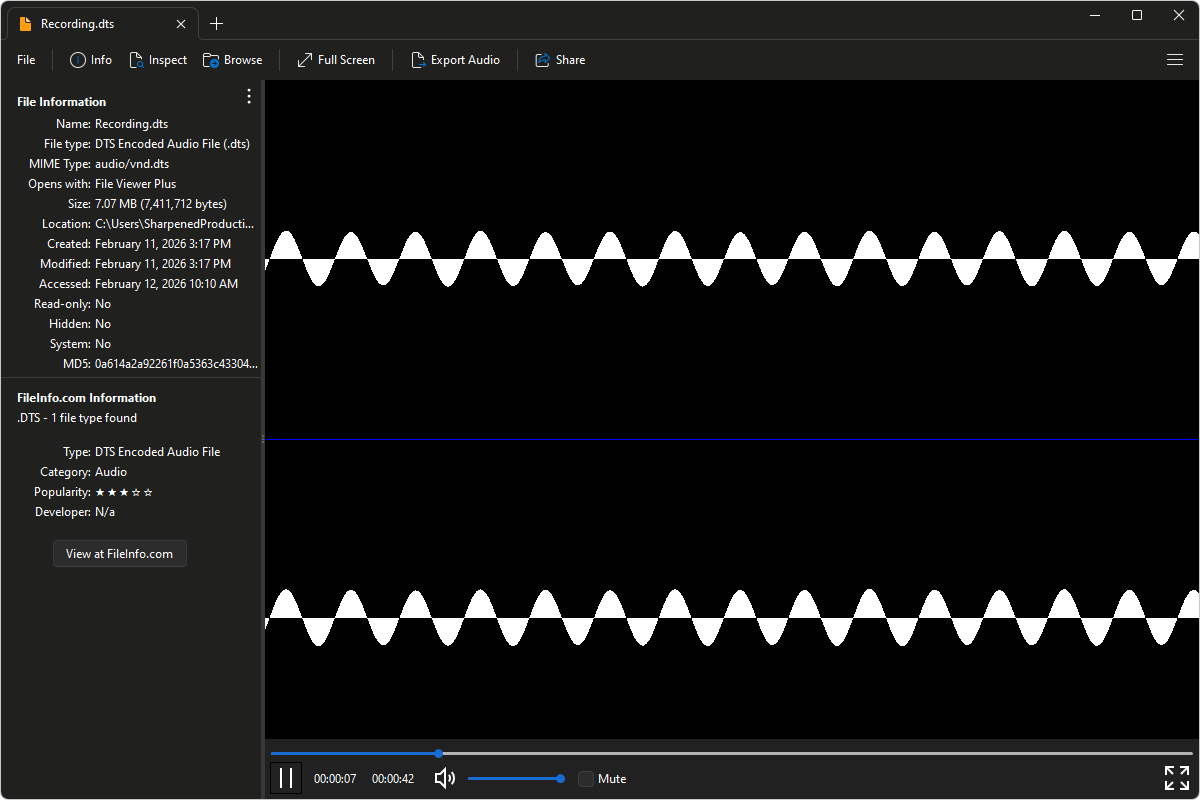Click the playback progress bar
This screenshot has width=1200, height=800.
pos(600,753)
